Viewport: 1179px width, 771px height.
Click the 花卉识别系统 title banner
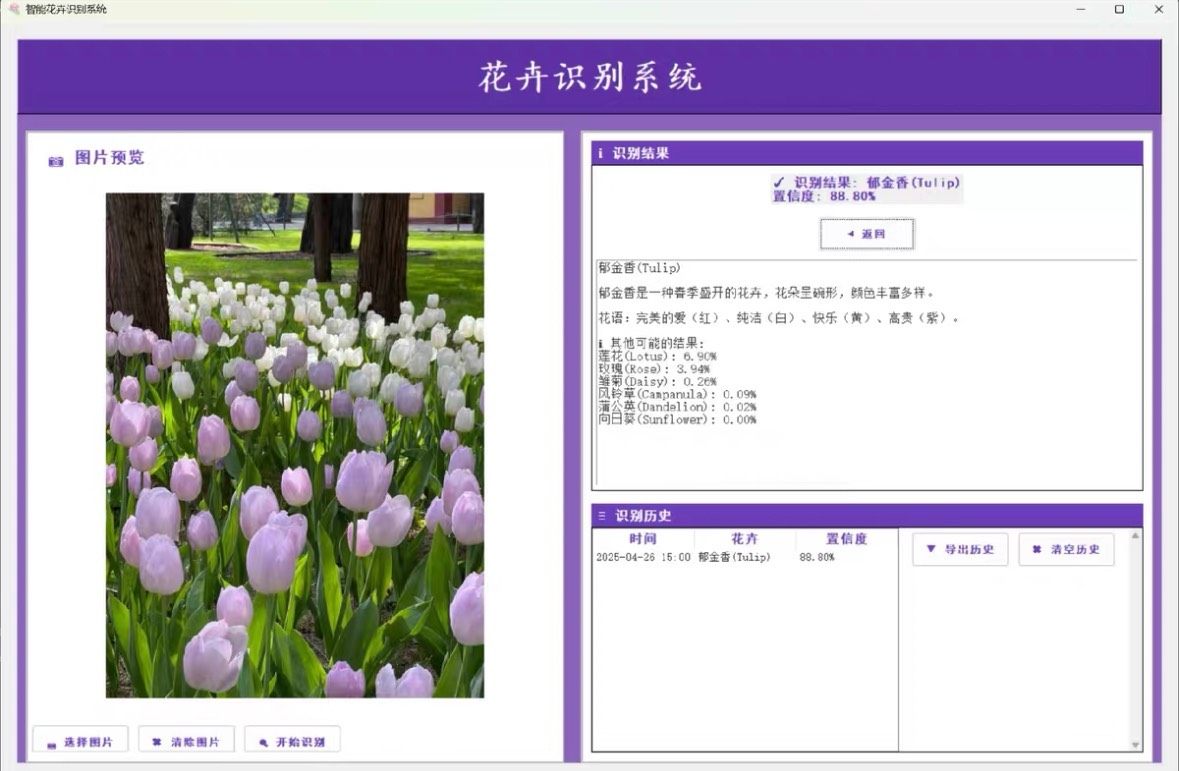pyautogui.click(x=590, y=77)
